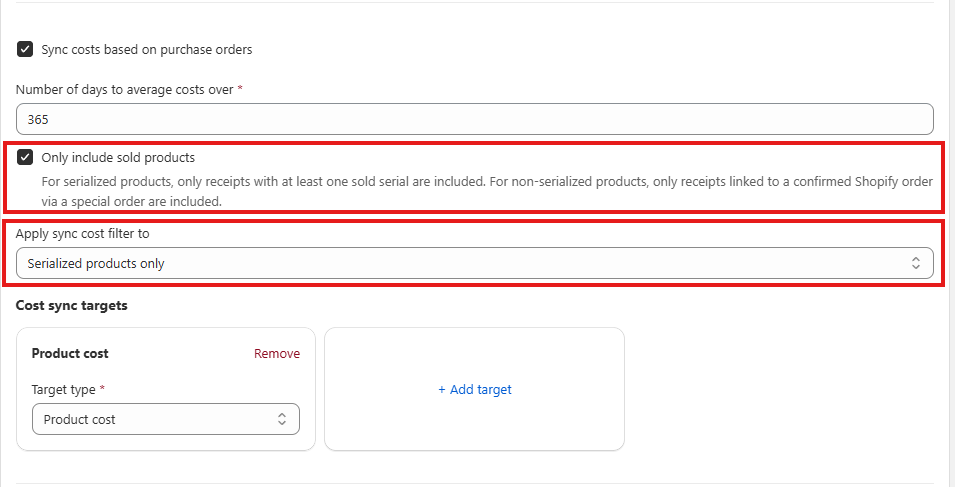Click the "Cost sync targets" heading
Screen dimensions: 955x487
pyautogui.click(x=71, y=305)
